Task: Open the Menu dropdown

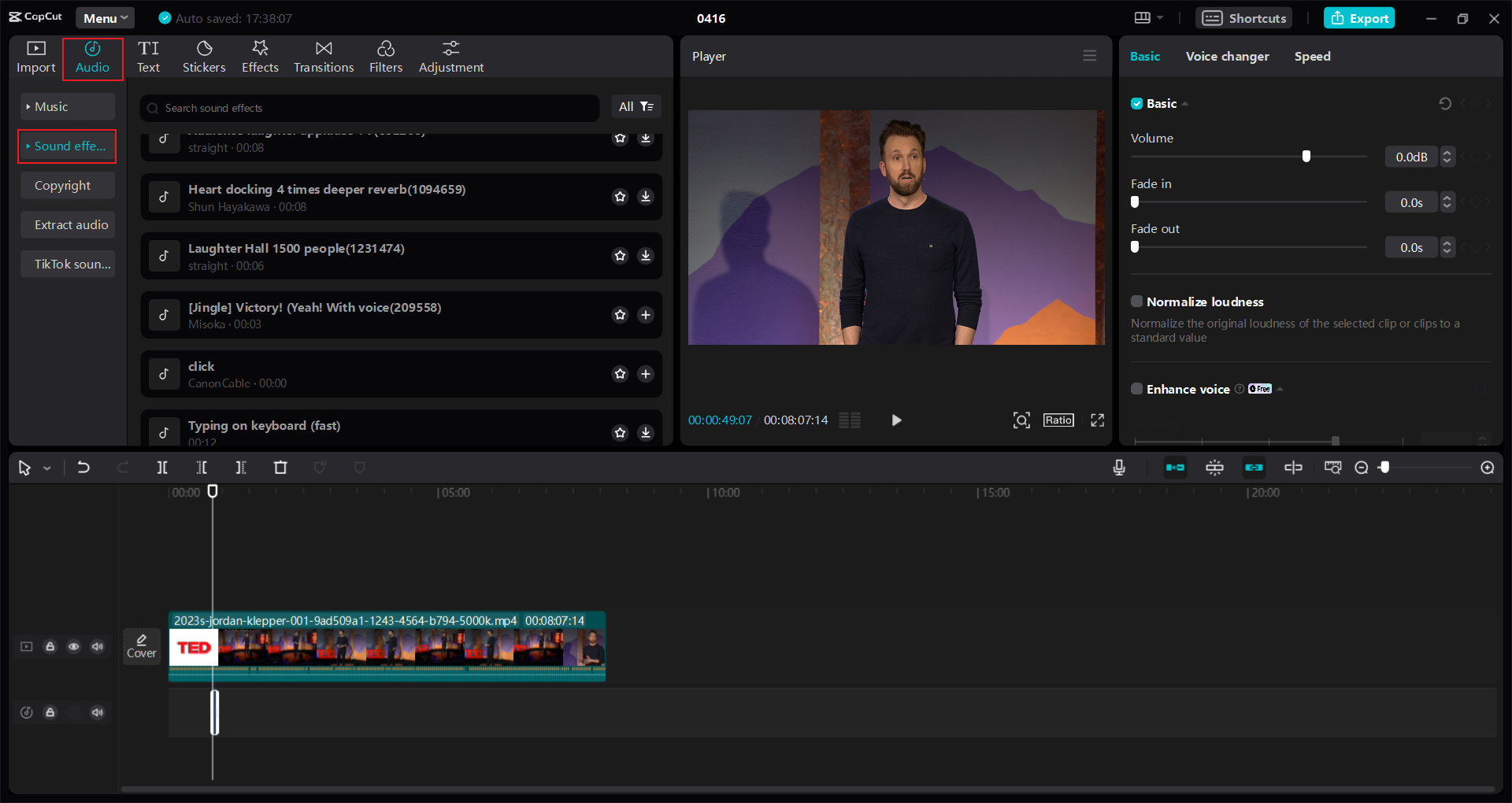Action: click(106, 18)
